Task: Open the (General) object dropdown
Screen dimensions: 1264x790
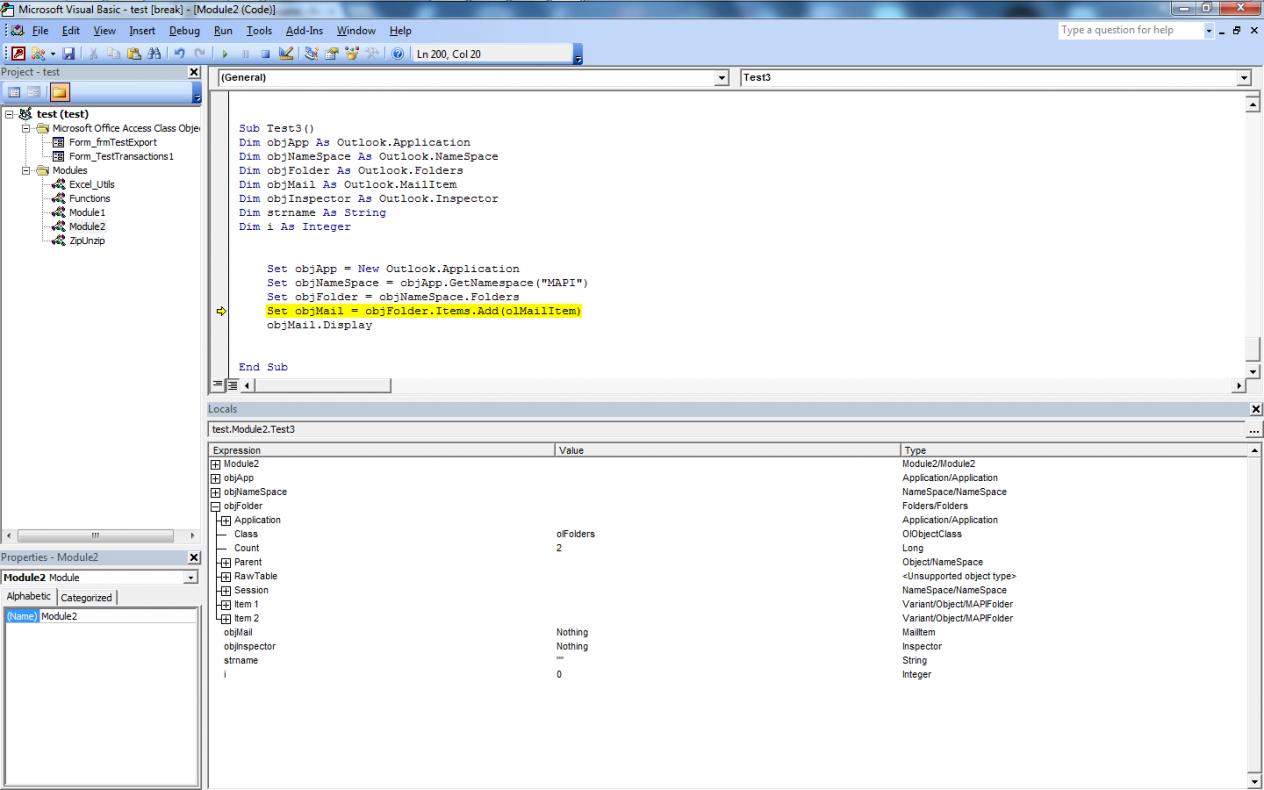Action: pos(722,77)
